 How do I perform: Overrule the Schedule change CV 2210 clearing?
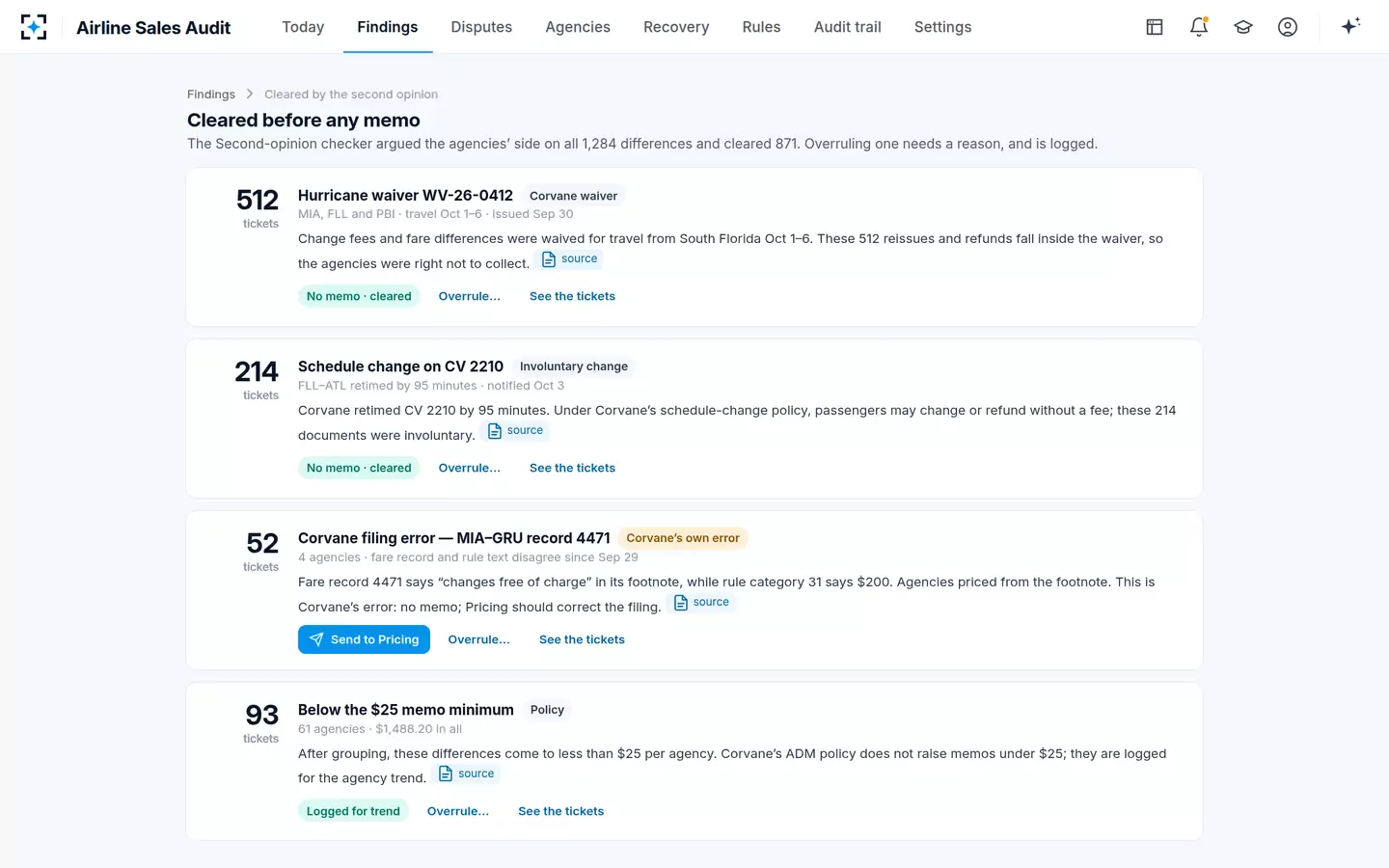coord(470,468)
